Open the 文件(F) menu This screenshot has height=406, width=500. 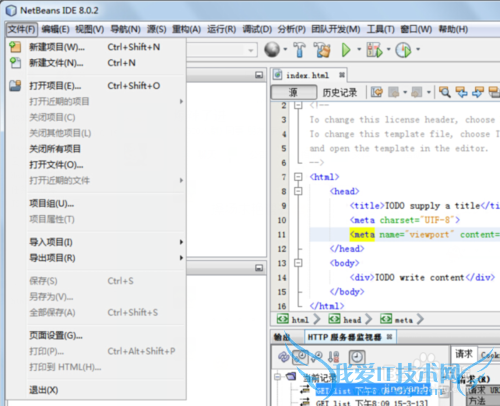pyautogui.click(x=22, y=29)
